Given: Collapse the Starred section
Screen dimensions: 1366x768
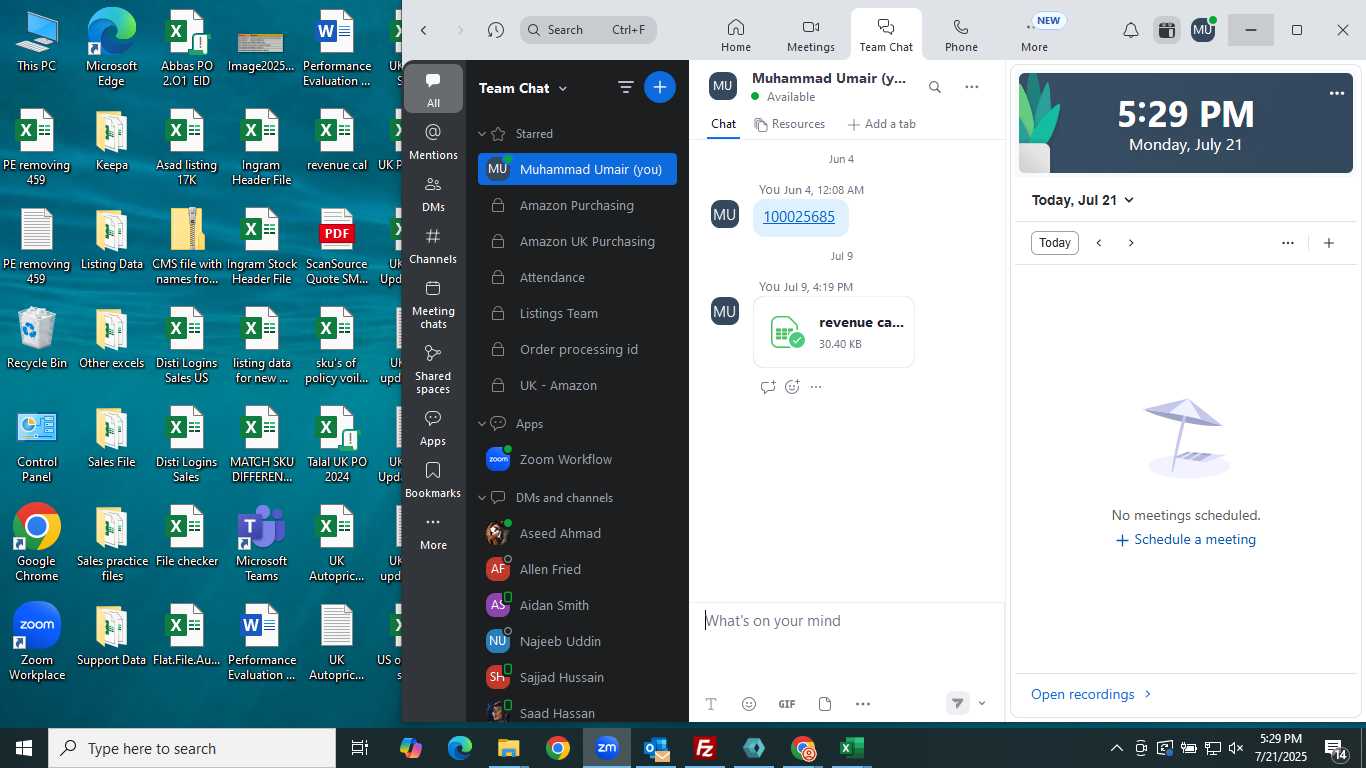Looking at the screenshot, I should point(483,133).
